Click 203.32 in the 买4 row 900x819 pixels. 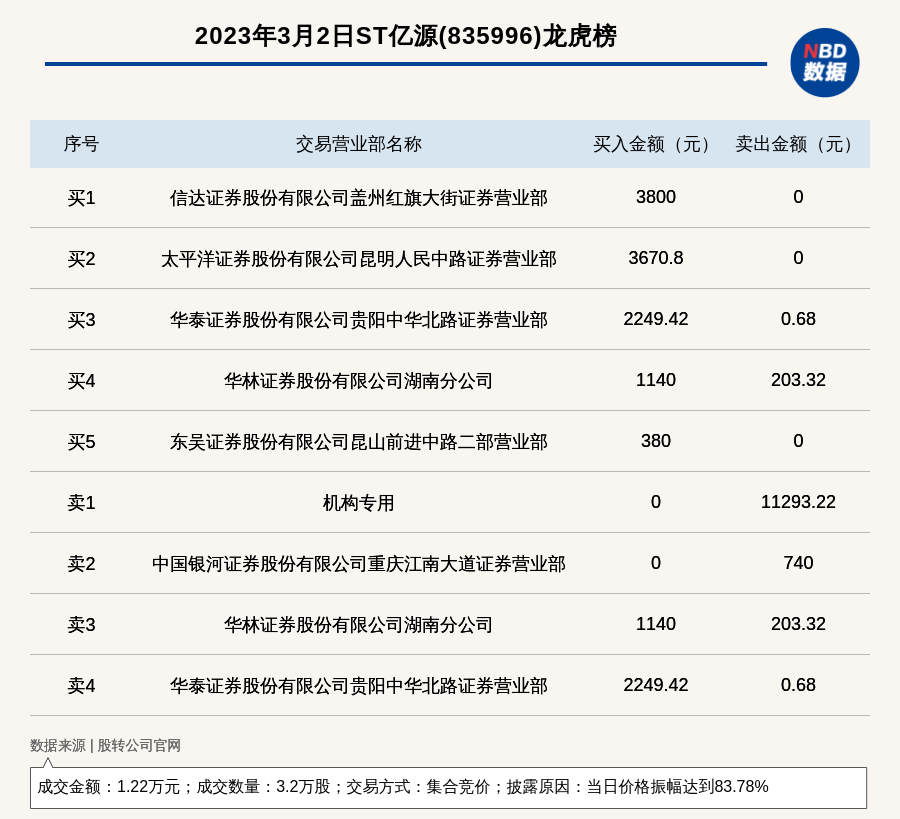click(798, 379)
